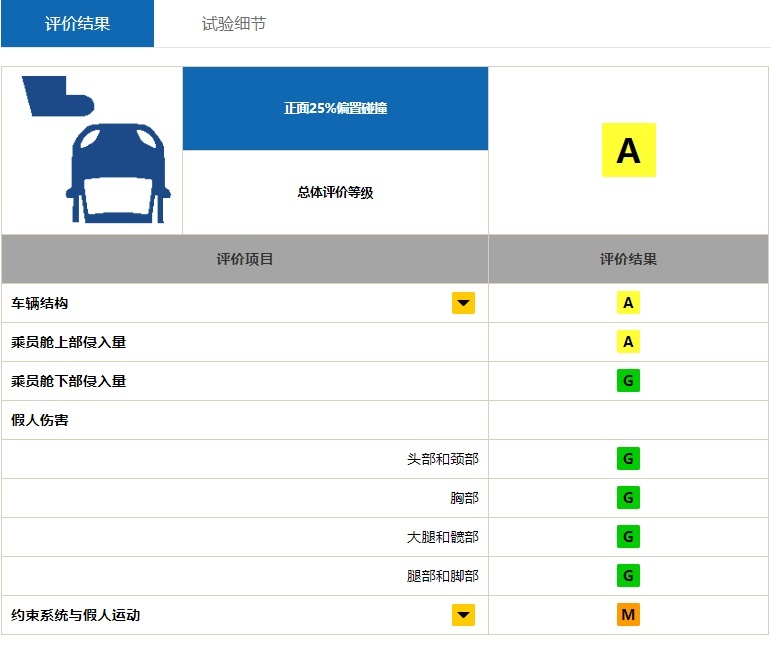The width and height of the screenshot is (776, 647).
Task: Switch to the 评价结果 tab
Action: pos(77,23)
